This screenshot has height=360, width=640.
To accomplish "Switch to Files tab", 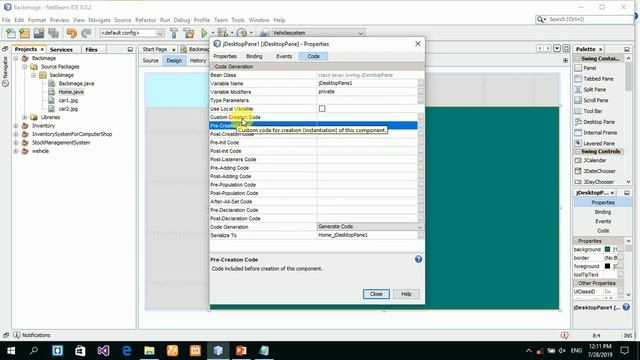I will 91,49.
